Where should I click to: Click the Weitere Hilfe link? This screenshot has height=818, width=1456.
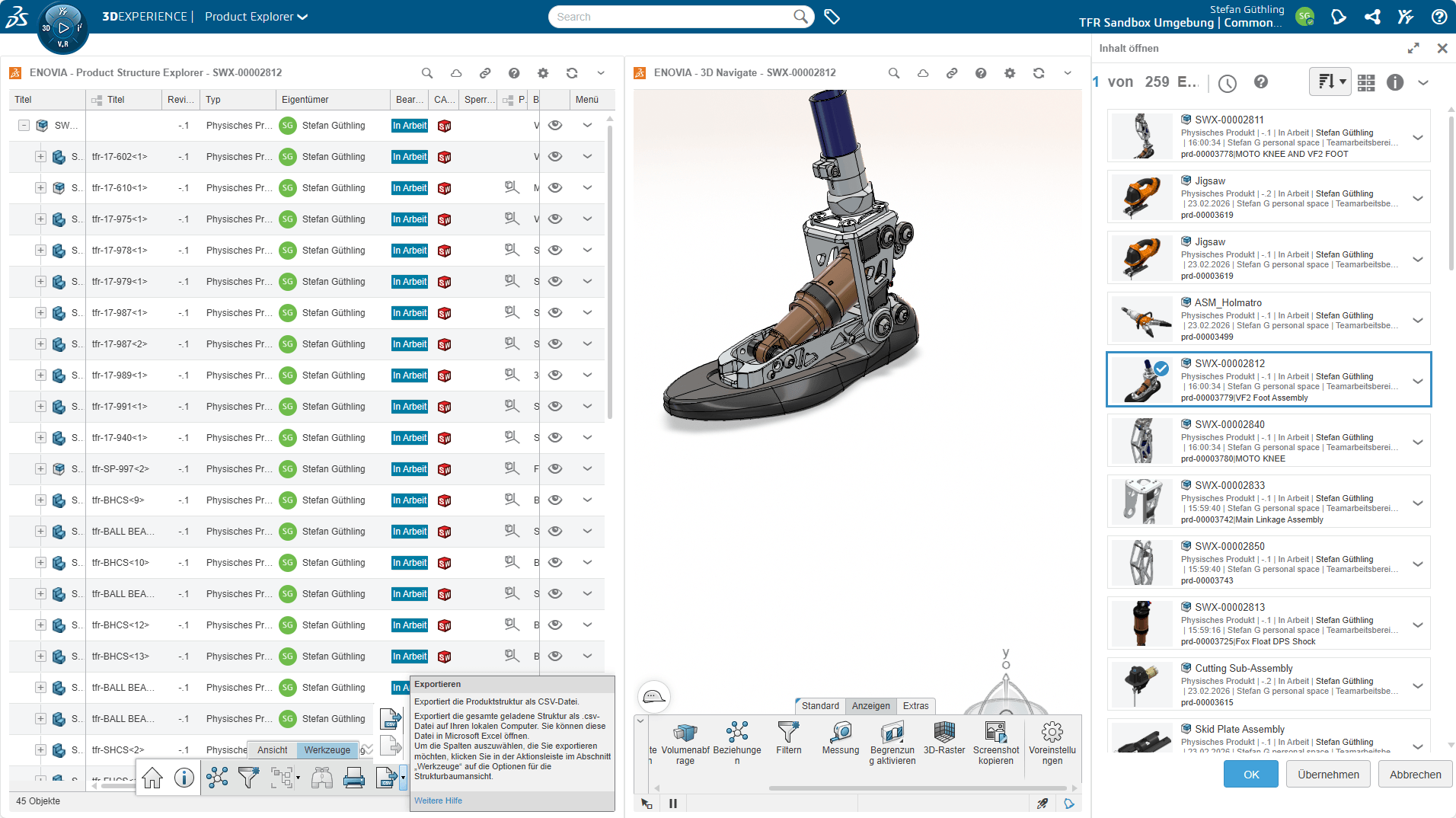coord(438,800)
